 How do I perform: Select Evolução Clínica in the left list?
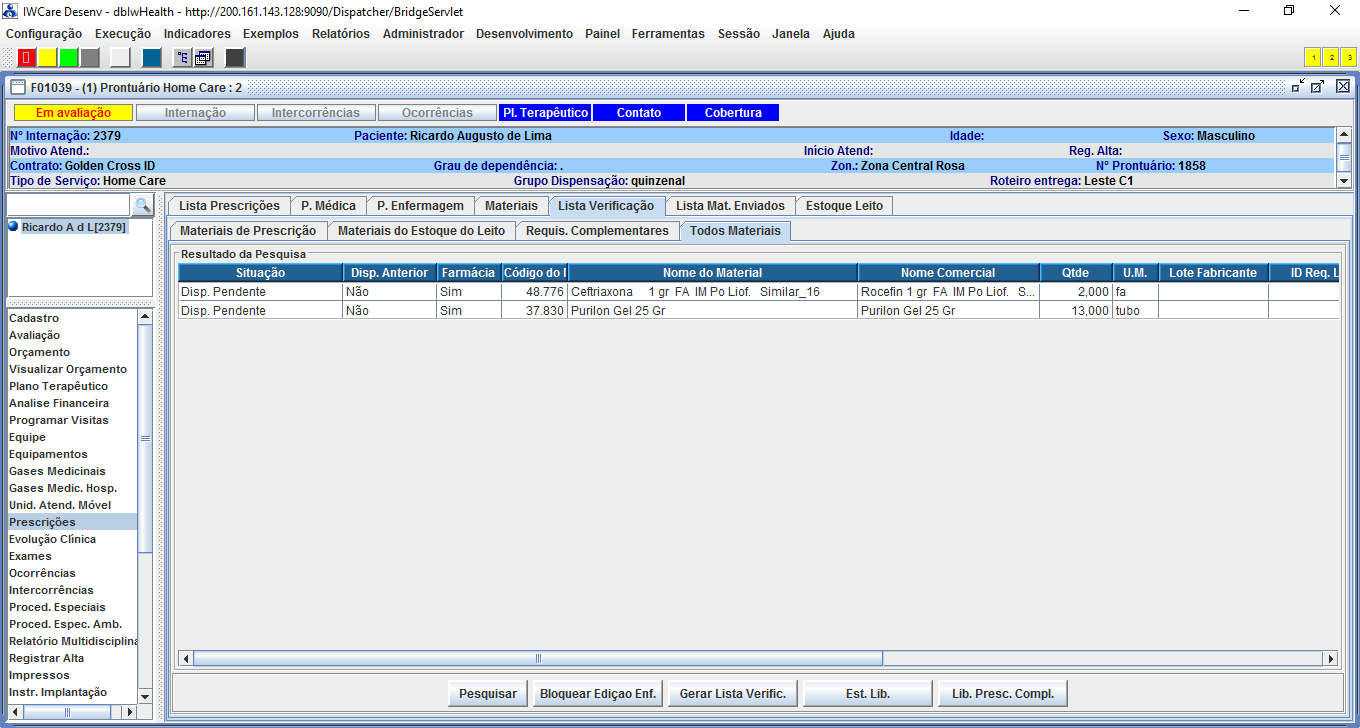(52, 539)
